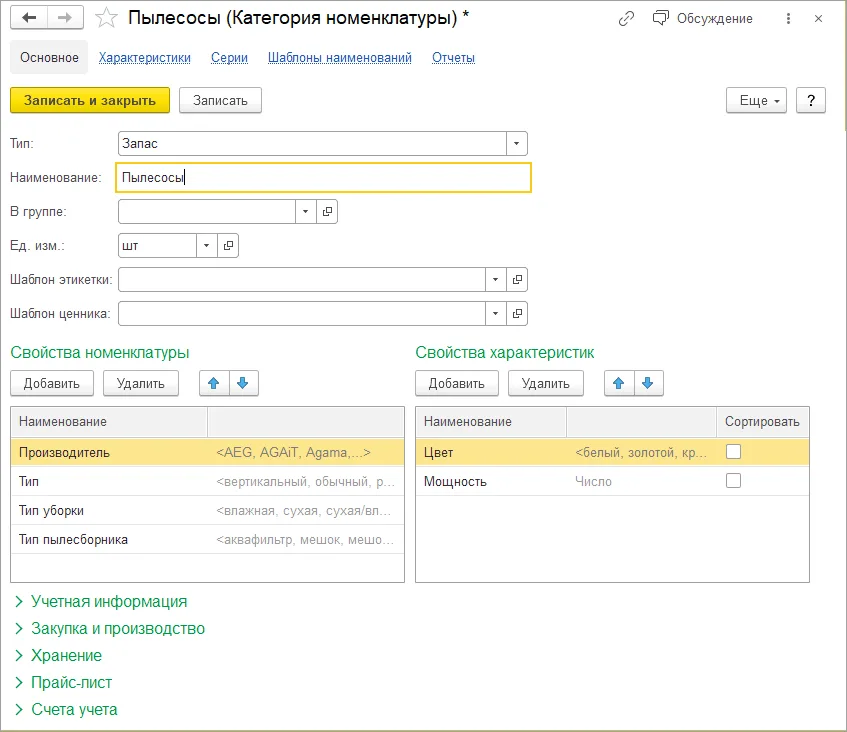The image size is (847, 732).
Task: Open the Шаблон этикетки form icon
Action: [x=517, y=280]
